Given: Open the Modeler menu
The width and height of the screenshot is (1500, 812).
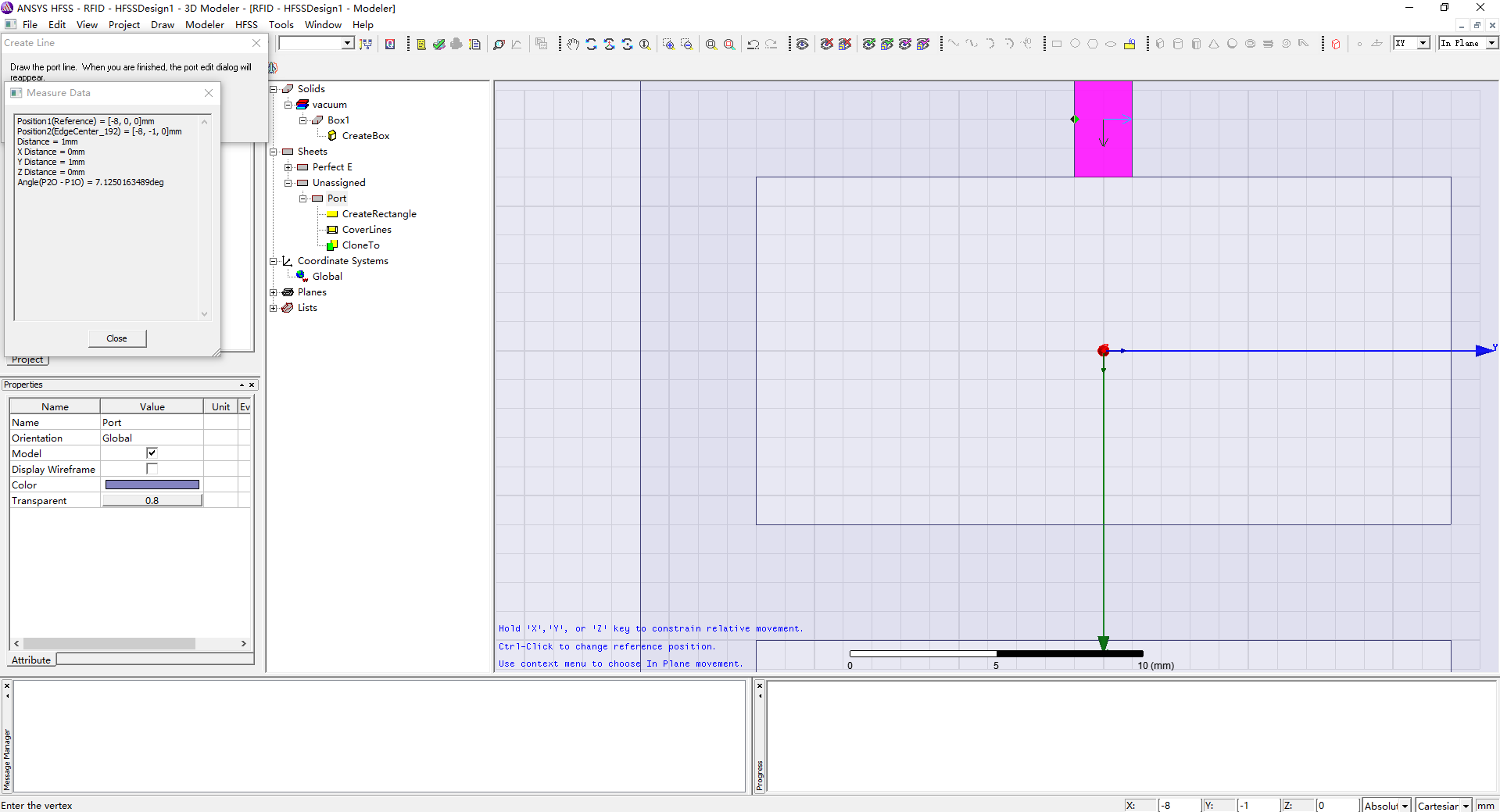Looking at the screenshot, I should 204,24.
